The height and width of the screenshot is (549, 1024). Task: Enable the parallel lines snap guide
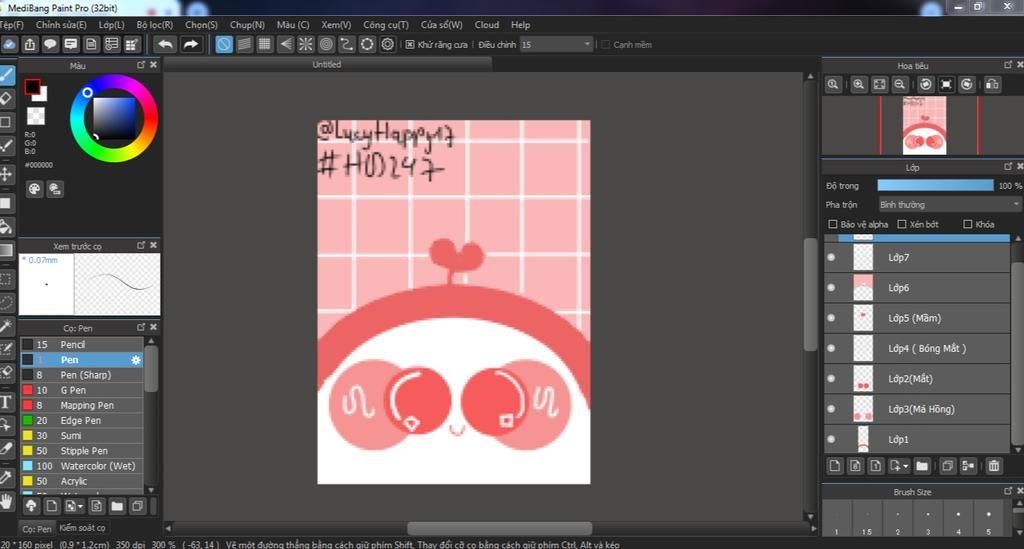pos(244,44)
